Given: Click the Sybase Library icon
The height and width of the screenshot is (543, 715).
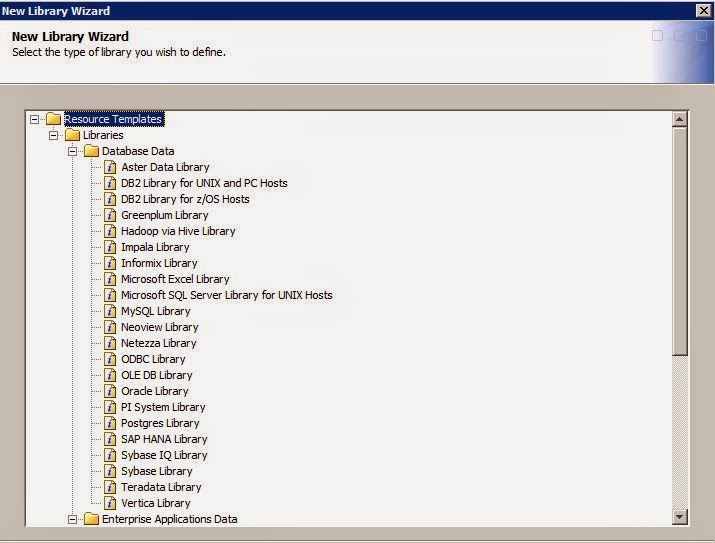Looking at the screenshot, I should click(110, 471).
